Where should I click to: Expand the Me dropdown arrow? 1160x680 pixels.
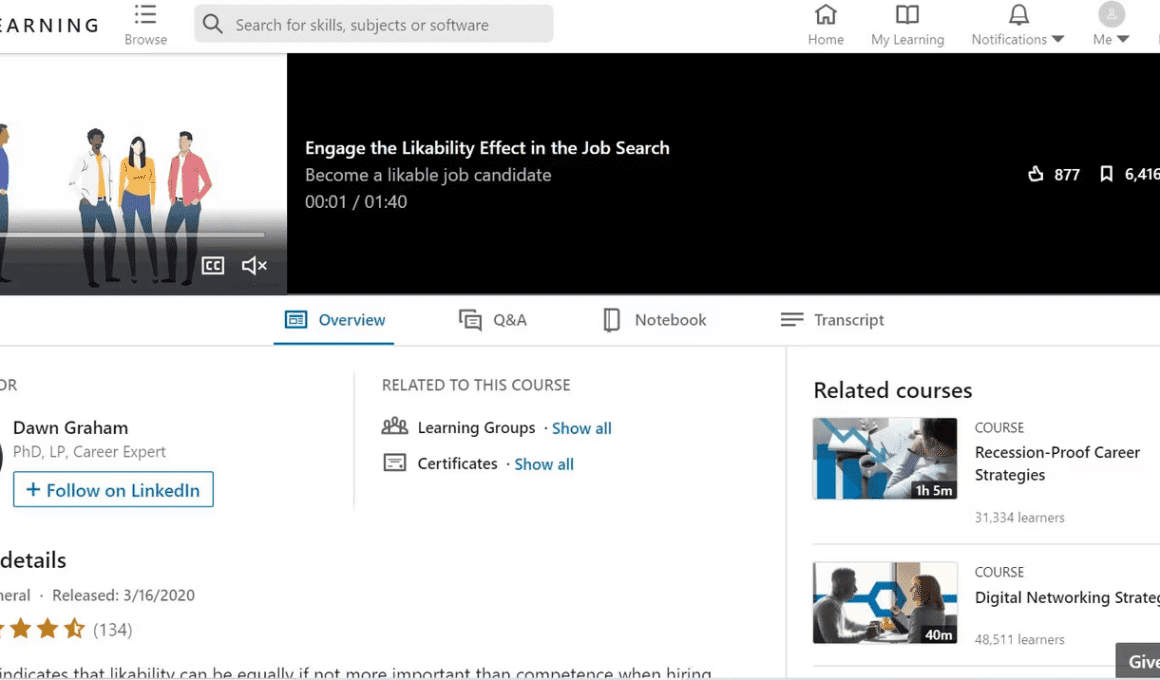(1123, 39)
